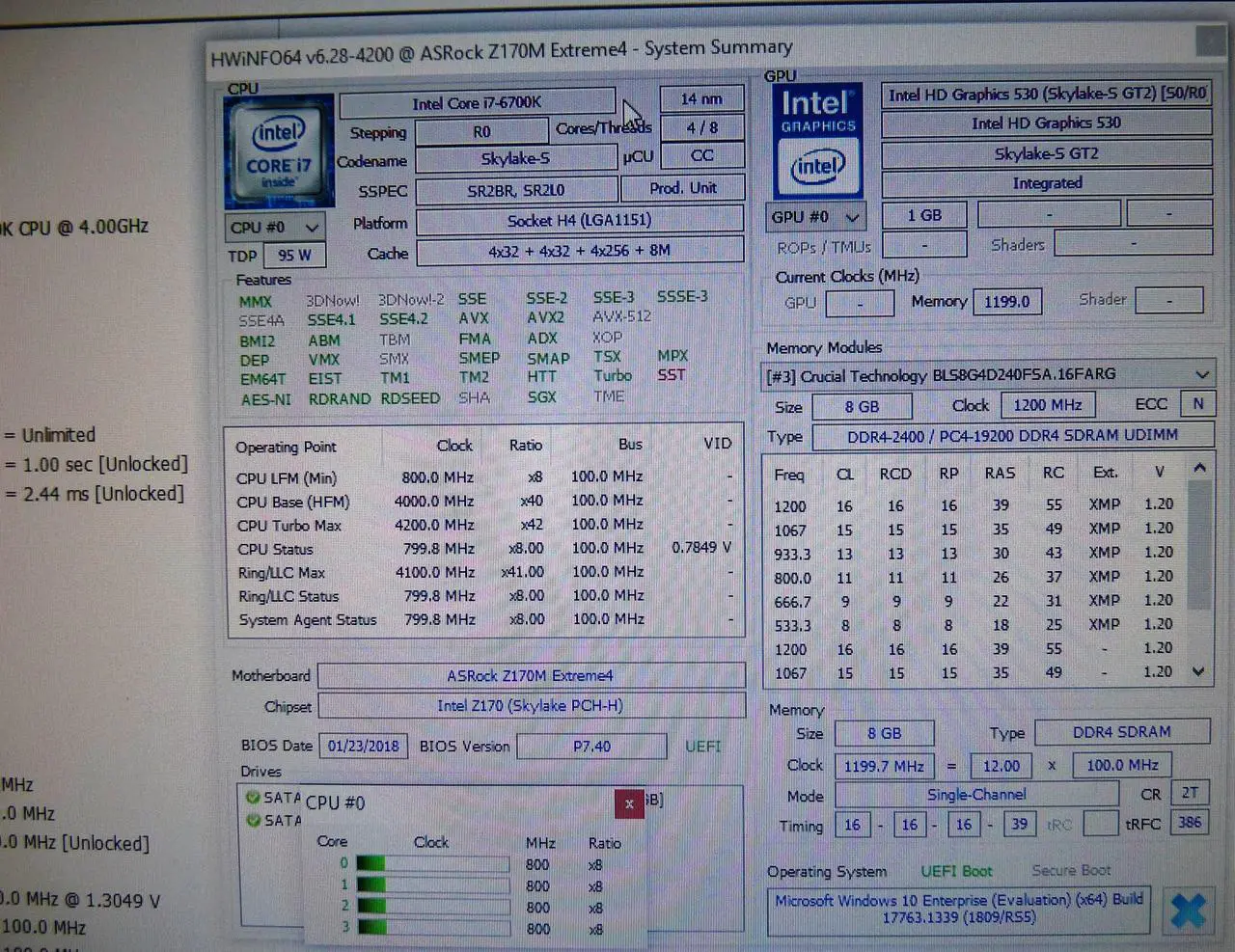The height and width of the screenshot is (952, 1235).
Task: Click the memory multiplier 12.00 field
Action: coord(1002,766)
